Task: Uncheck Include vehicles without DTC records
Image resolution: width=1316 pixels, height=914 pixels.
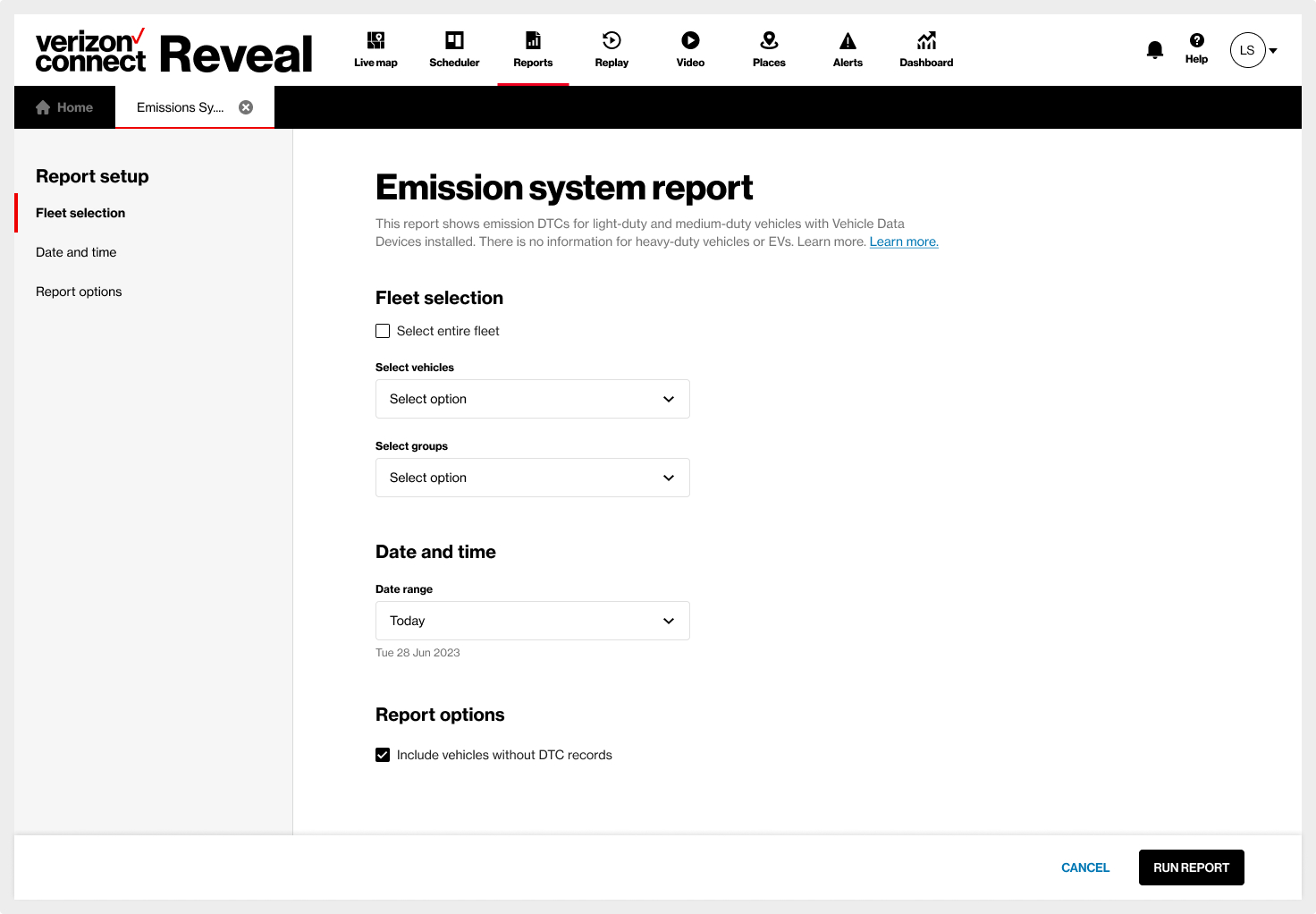Action: click(383, 755)
